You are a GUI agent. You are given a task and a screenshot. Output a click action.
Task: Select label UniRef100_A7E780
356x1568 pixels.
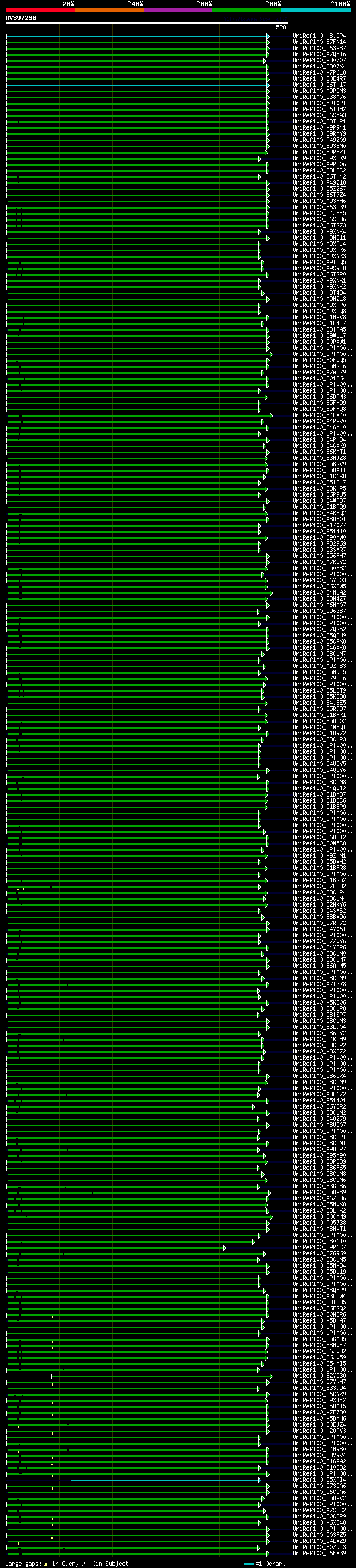[319, 1413]
